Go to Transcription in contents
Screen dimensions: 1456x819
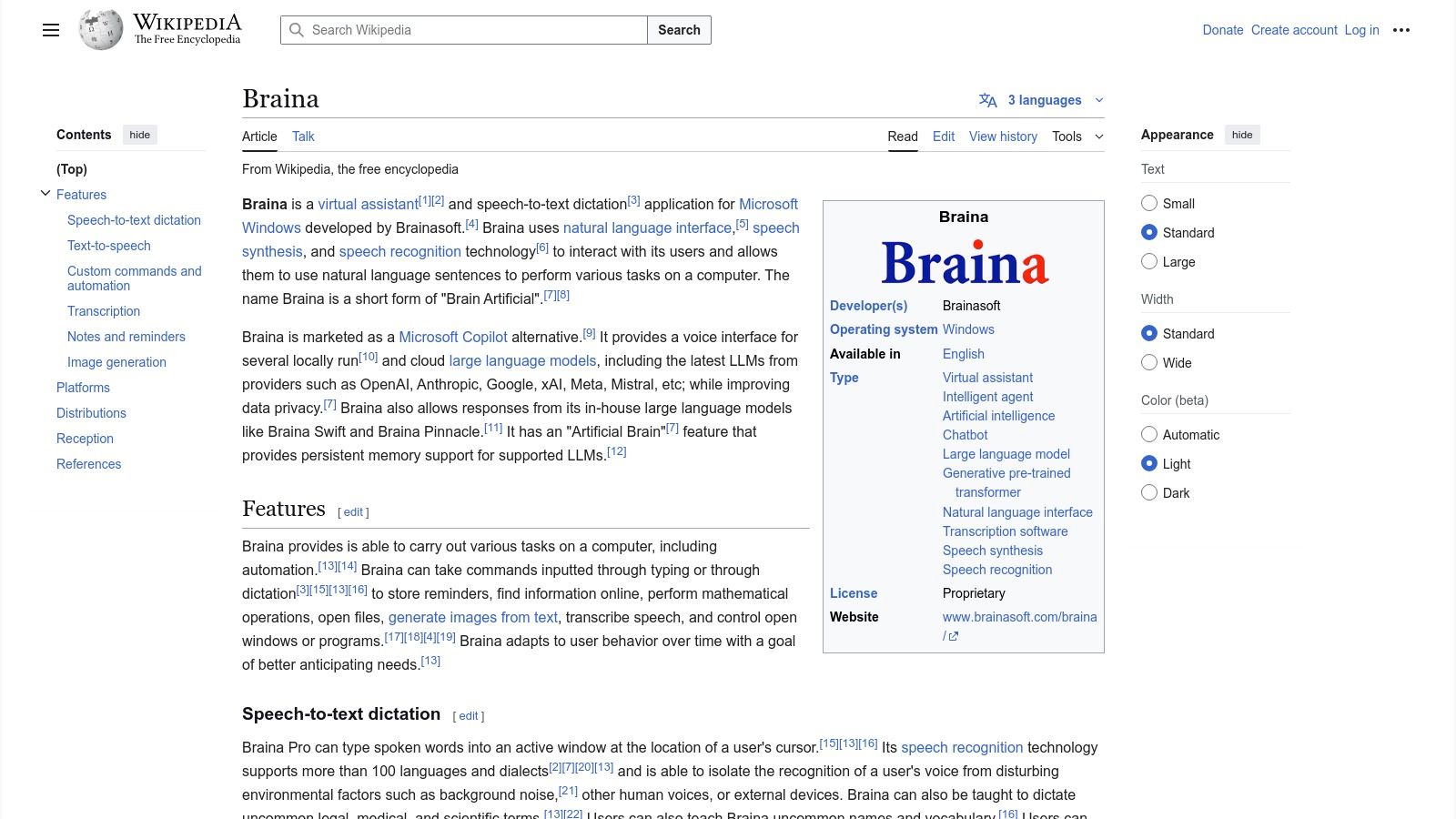click(104, 311)
